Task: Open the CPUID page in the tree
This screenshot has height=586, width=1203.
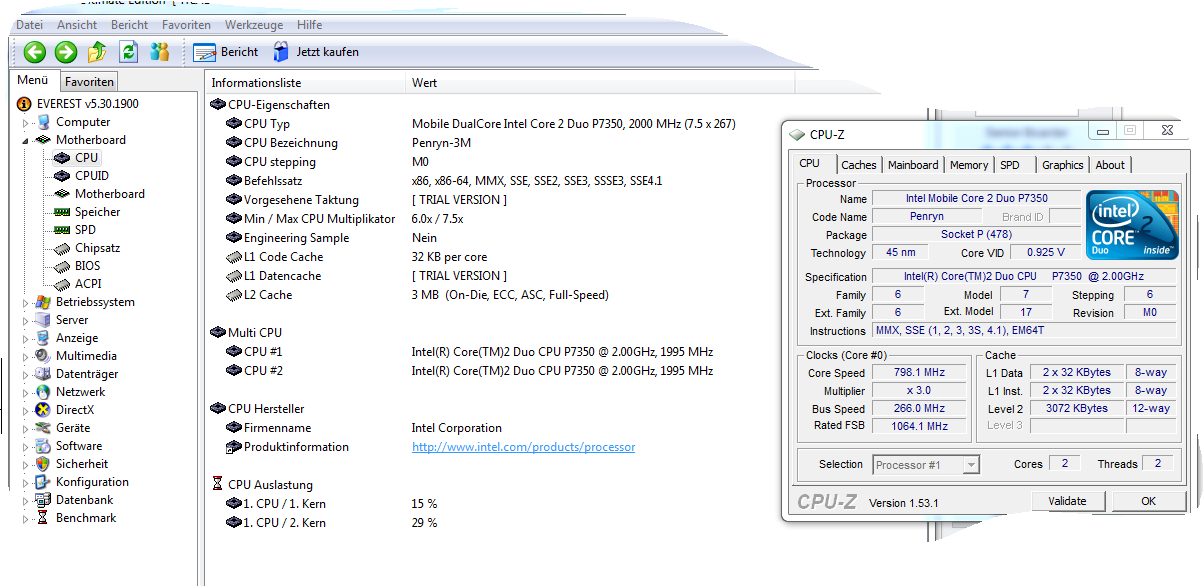Action: (92, 176)
